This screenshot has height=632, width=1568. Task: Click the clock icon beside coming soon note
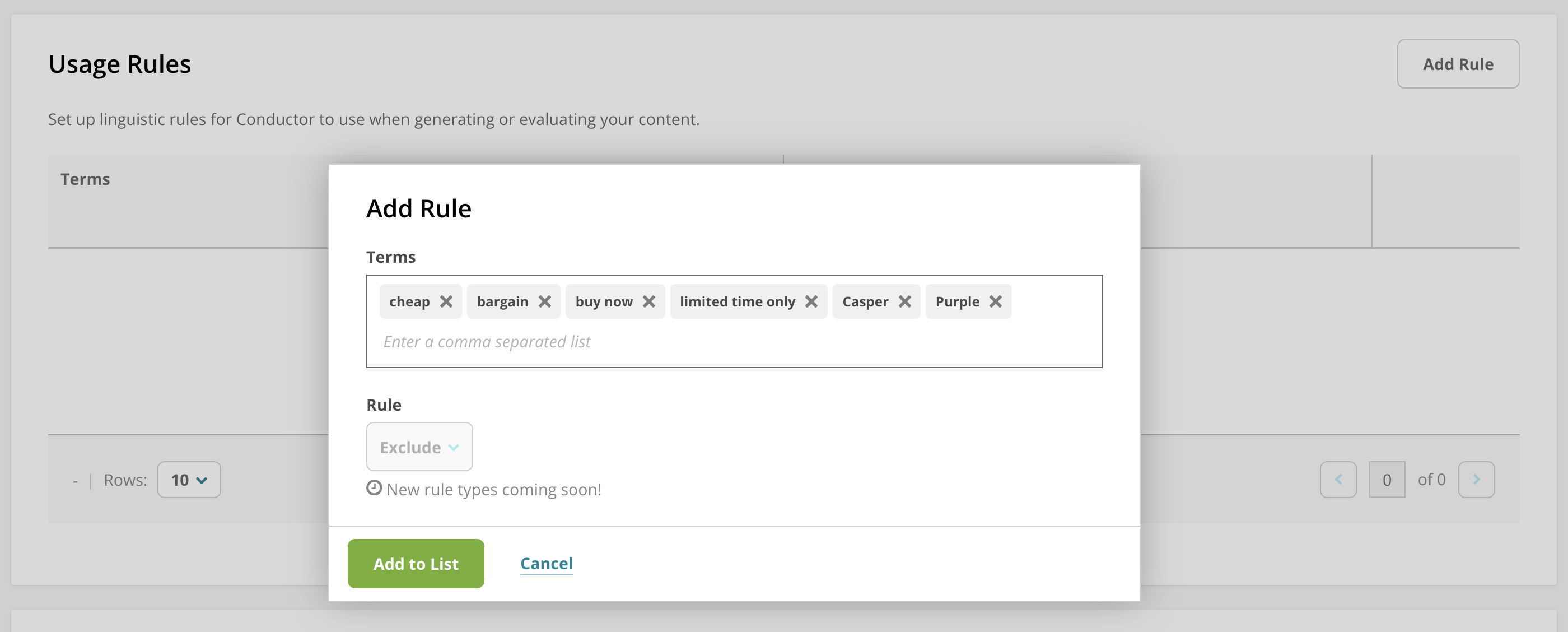(x=374, y=489)
